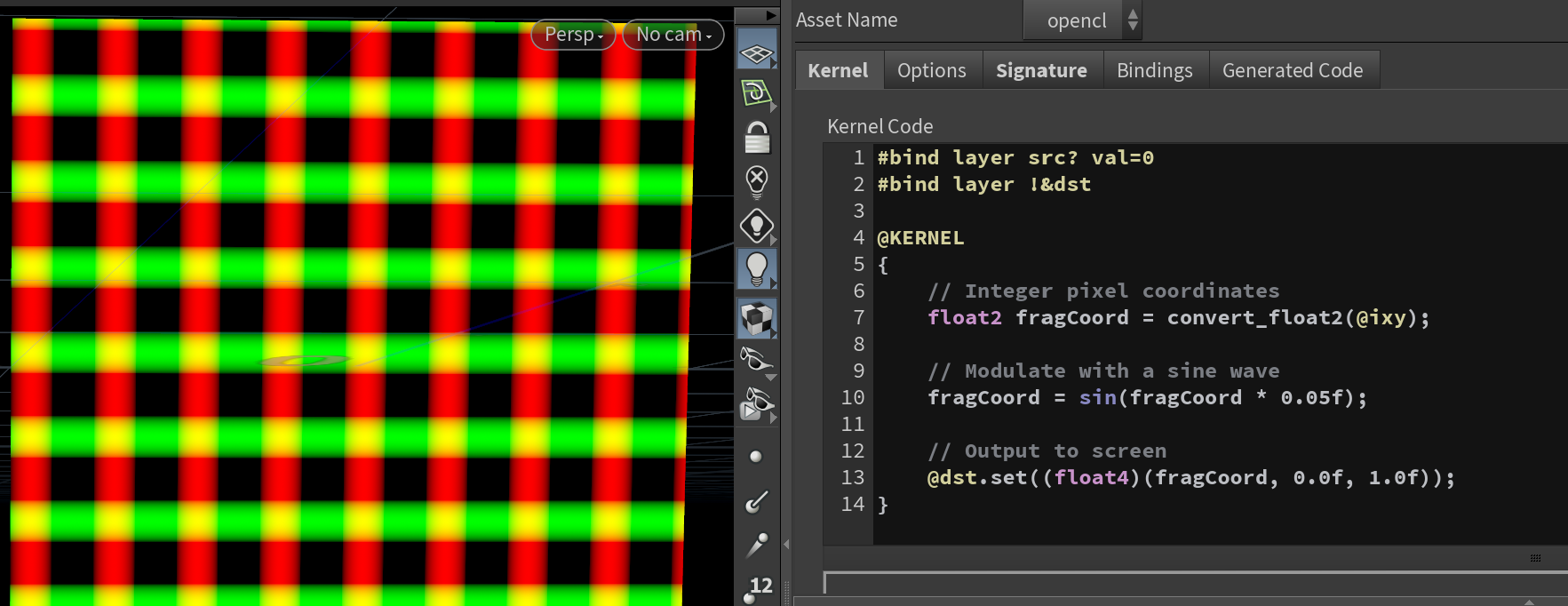Click the point trails display icon
Screen dimensions: 1568x606
coord(756,545)
